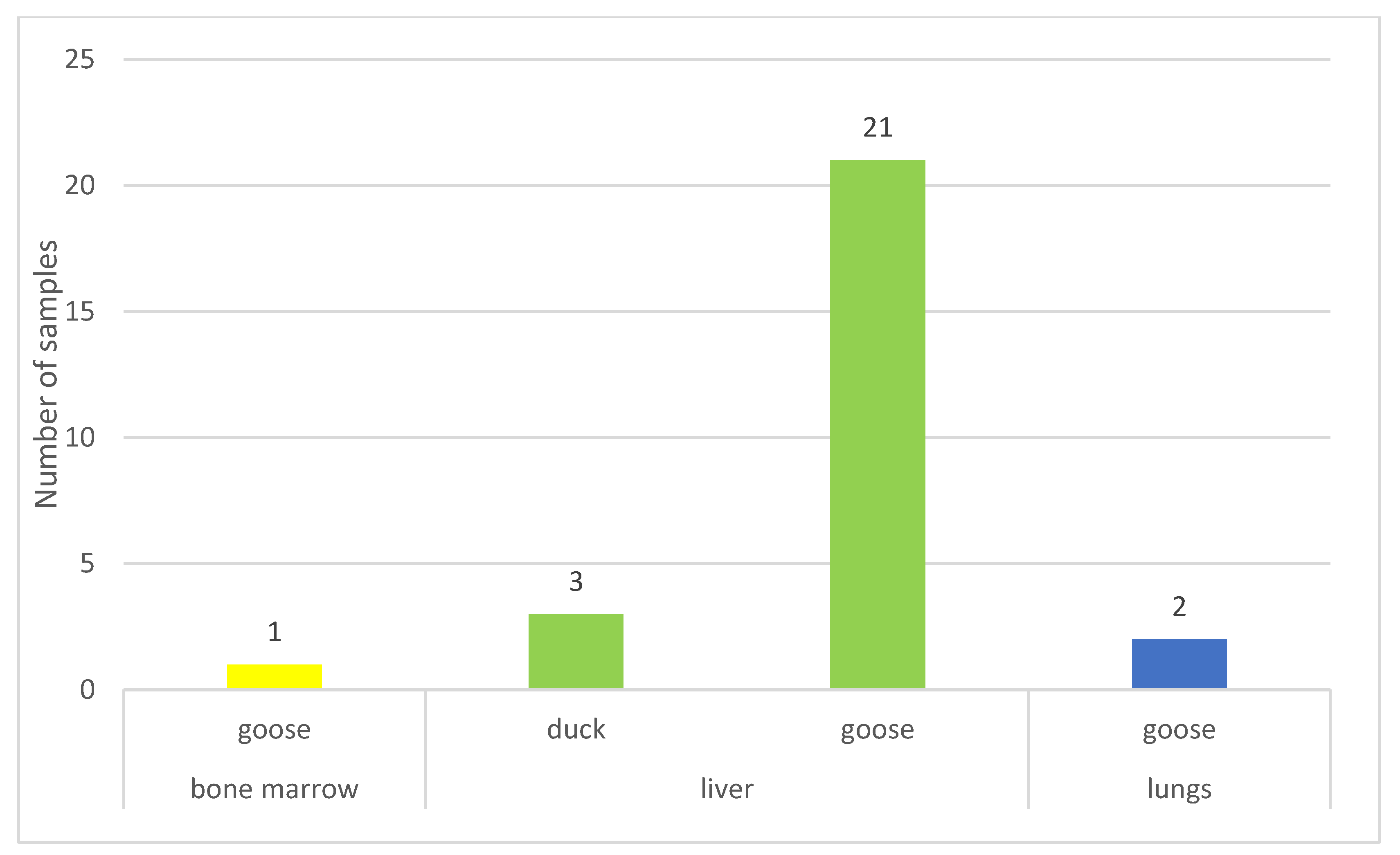Image resolution: width=1400 pixels, height=855 pixels.
Task: Click y-axis tick label 5
Action: [x=86, y=564]
